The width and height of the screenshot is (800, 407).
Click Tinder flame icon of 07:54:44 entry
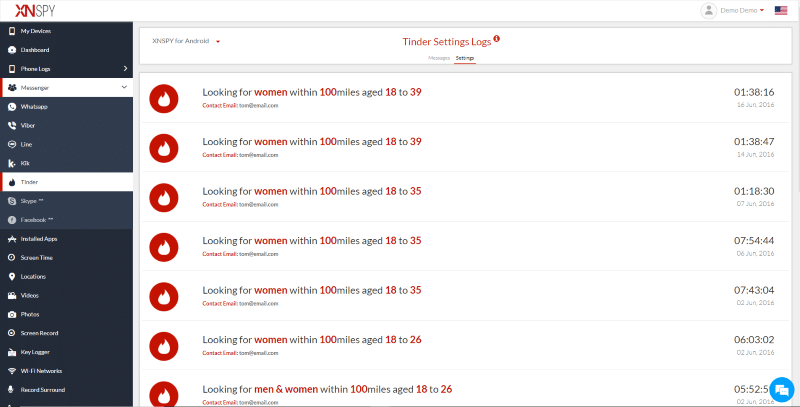tap(164, 247)
